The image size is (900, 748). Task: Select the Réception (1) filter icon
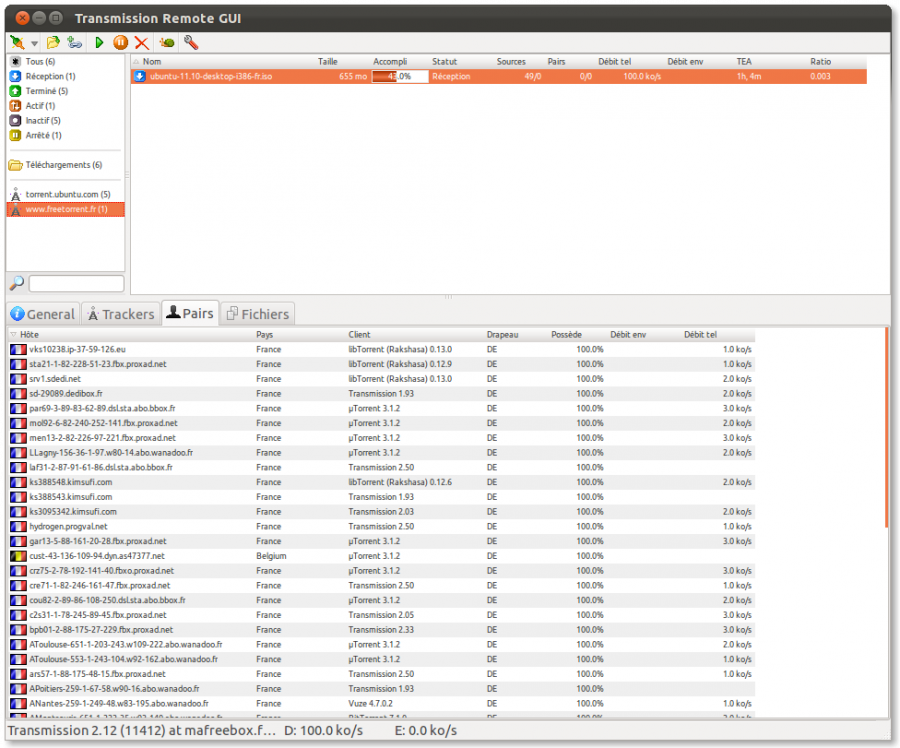pyautogui.click(x=15, y=76)
